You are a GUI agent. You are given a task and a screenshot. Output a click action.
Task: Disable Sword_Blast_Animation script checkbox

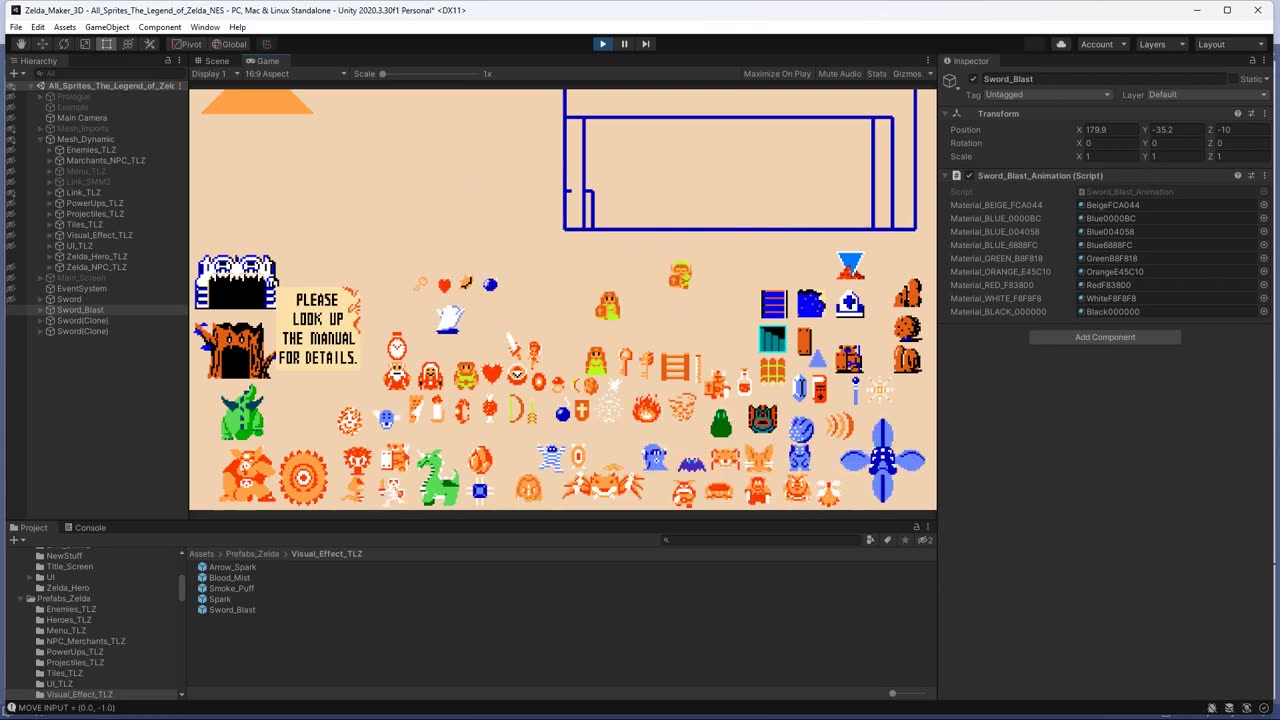pos(969,176)
